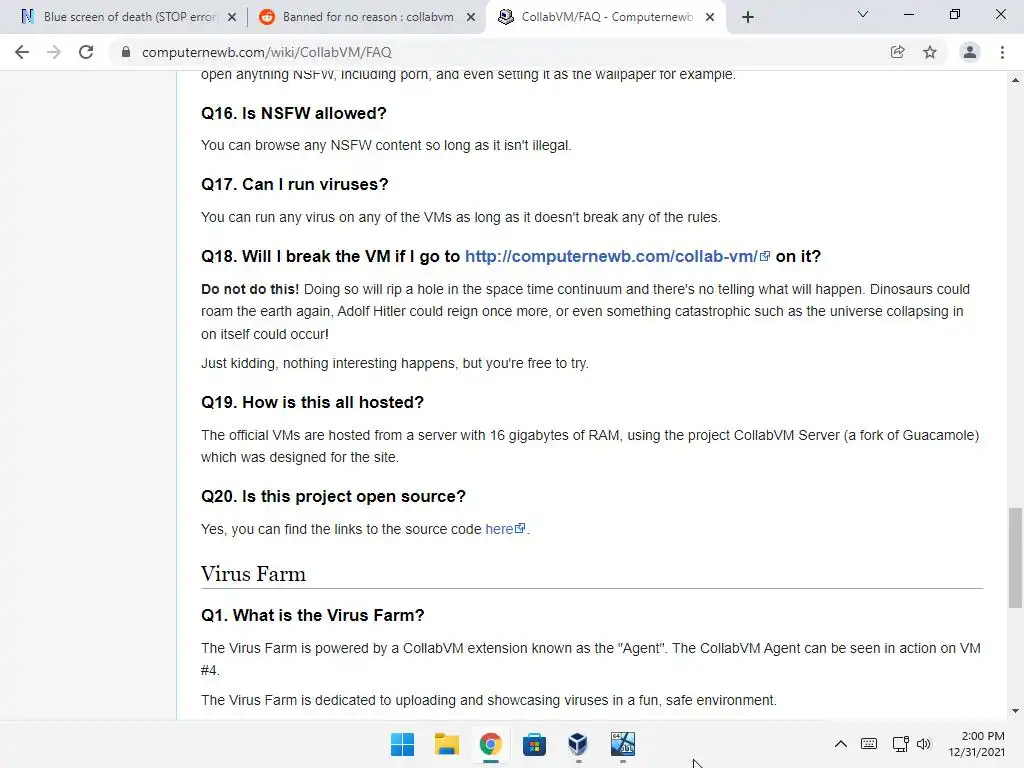Open the volume tray icon
This screenshot has height=768, width=1024.
pyautogui.click(x=923, y=744)
